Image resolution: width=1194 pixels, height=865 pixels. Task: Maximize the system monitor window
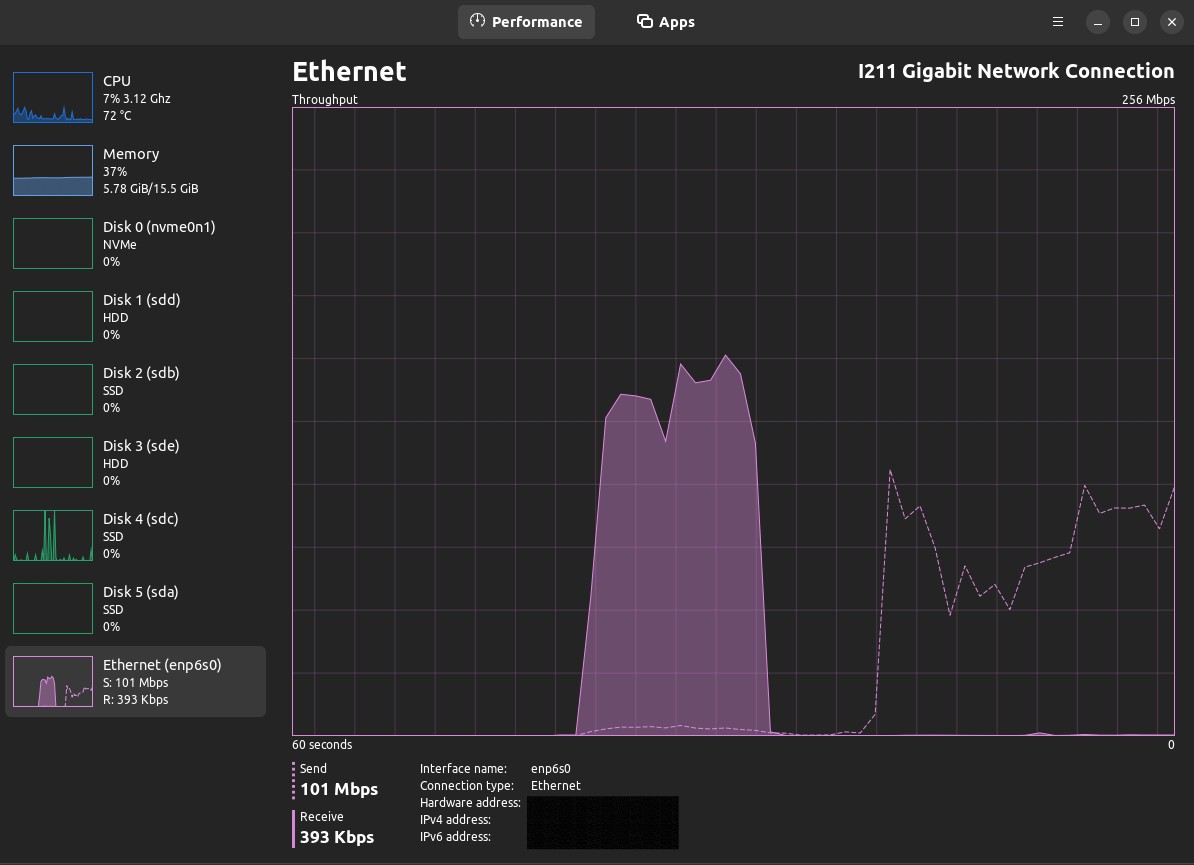[1134, 22]
